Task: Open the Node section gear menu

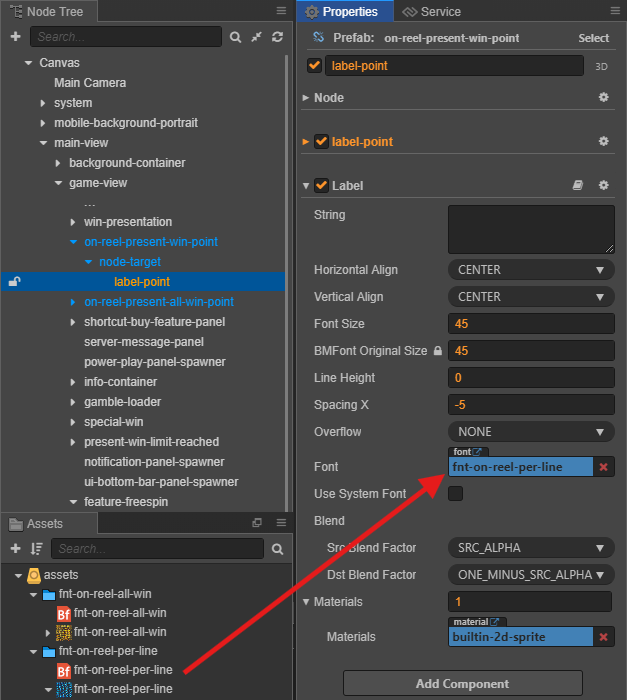Action: 603,97
